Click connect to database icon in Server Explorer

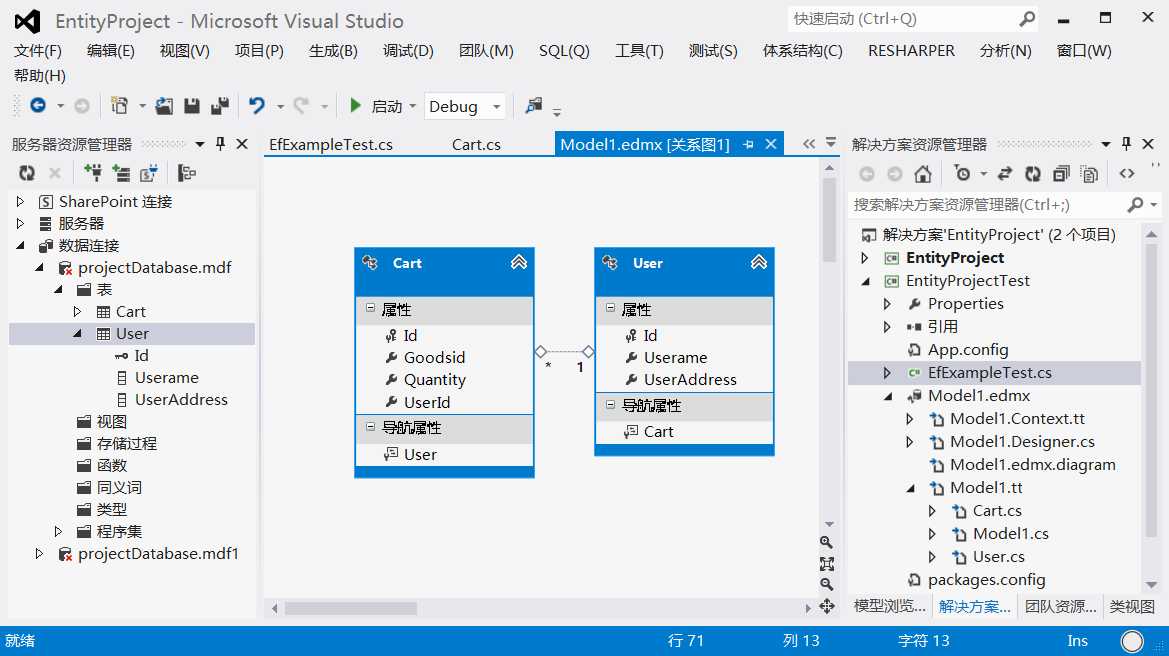92,173
